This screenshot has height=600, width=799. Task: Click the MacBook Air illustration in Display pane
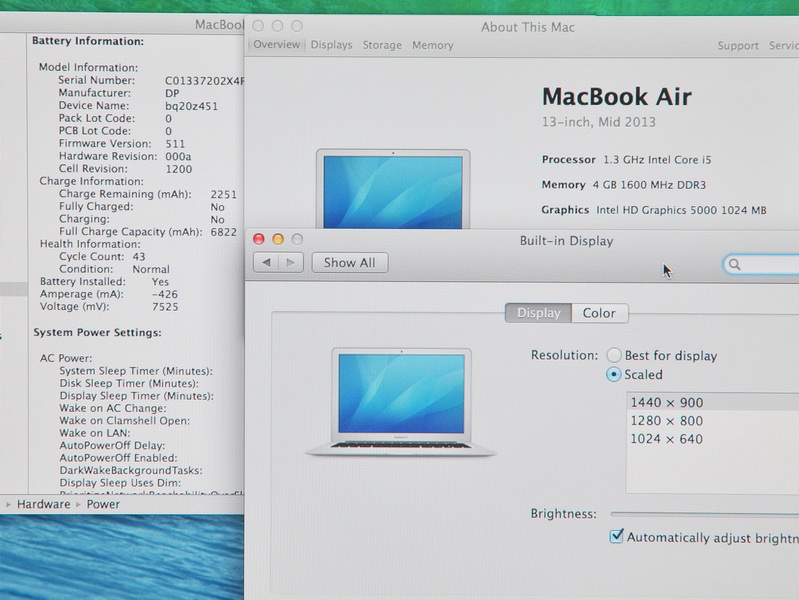pos(402,402)
